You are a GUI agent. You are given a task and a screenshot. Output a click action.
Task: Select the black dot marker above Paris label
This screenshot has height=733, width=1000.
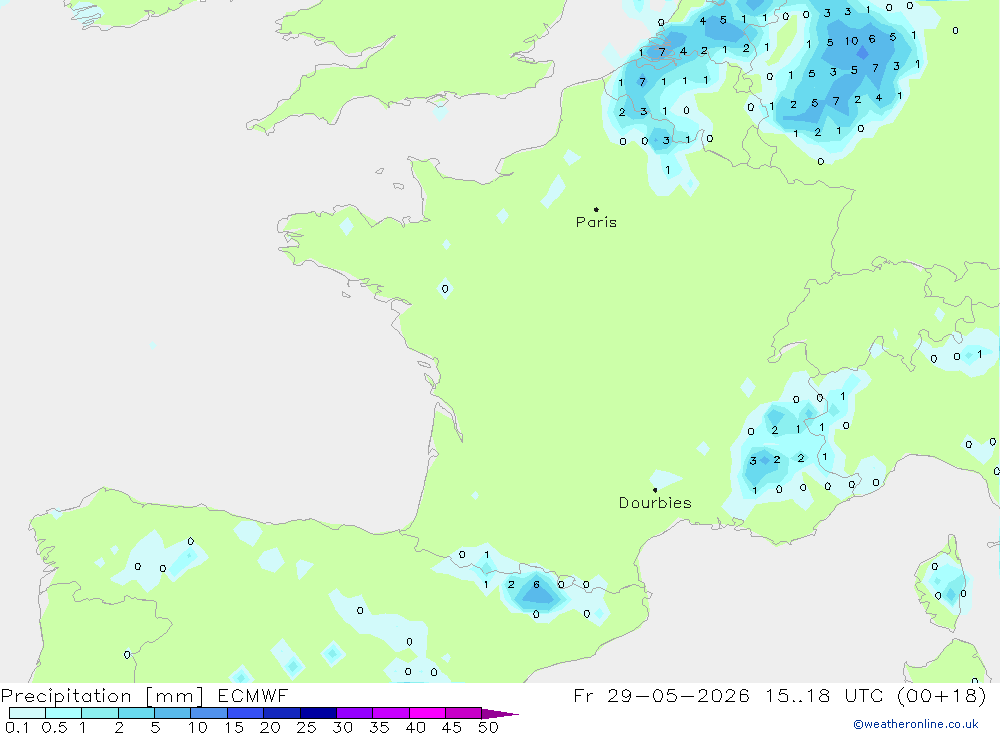[x=596, y=209]
